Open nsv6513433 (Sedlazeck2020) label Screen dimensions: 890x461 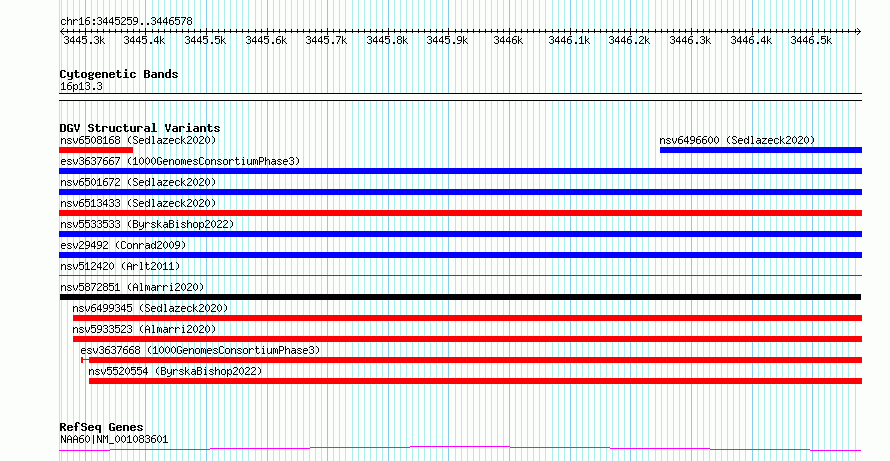click(x=138, y=203)
